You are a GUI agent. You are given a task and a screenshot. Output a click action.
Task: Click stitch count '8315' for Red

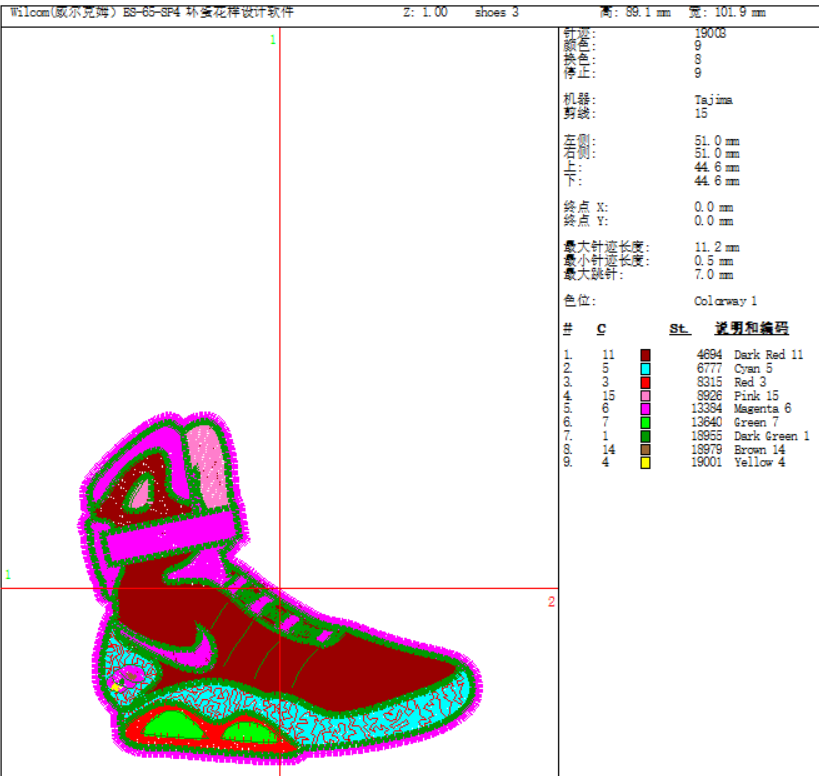709,382
